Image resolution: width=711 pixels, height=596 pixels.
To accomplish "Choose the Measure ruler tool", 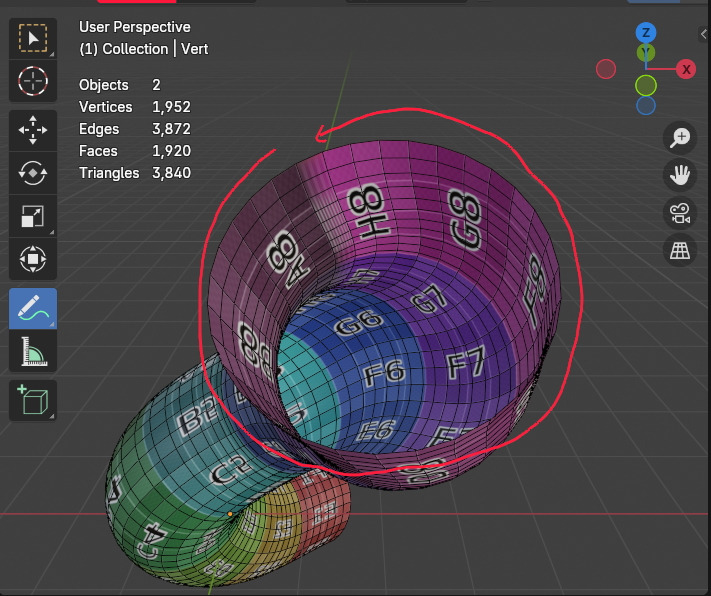I will 33,352.
